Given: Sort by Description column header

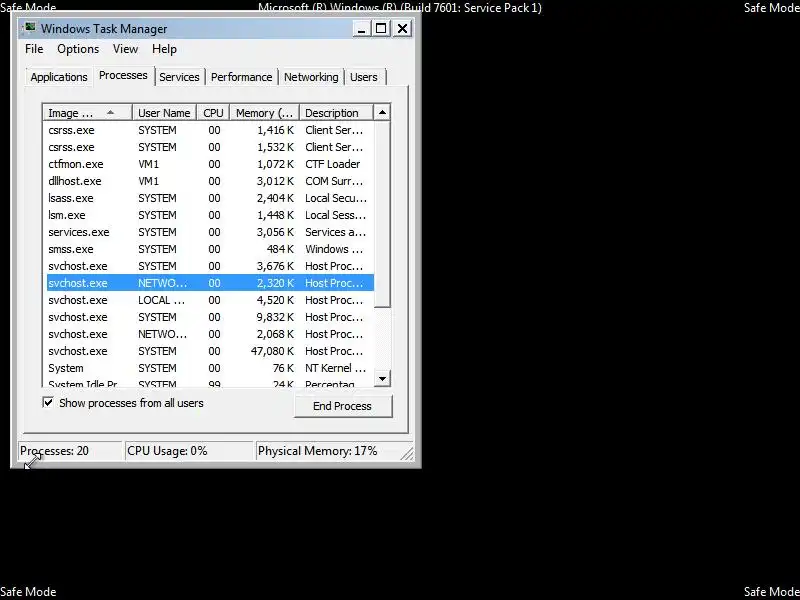Looking at the screenshot, I should tap(337, 113).
